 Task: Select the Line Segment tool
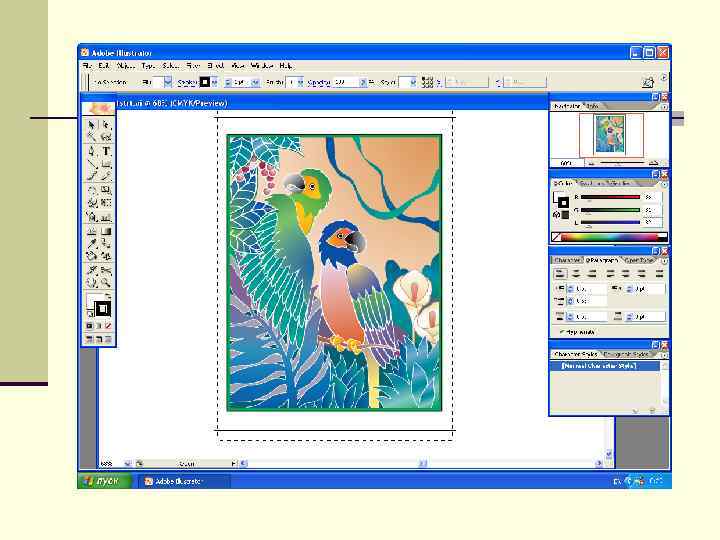point(92,163)
